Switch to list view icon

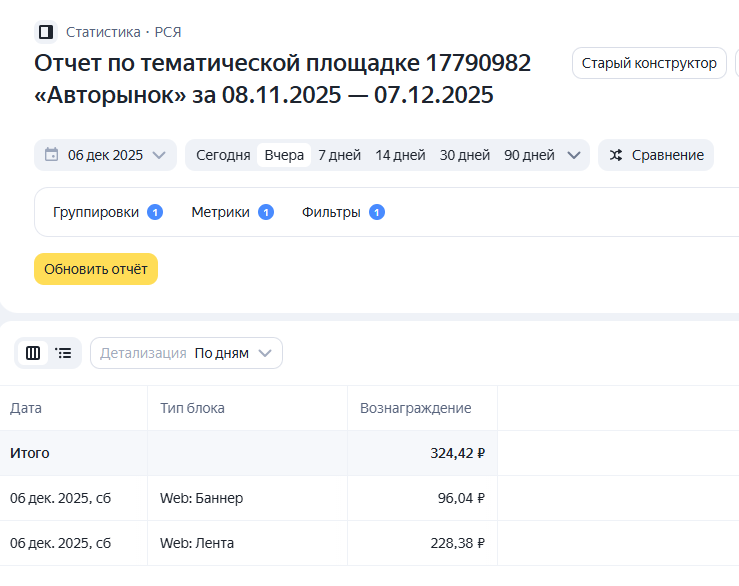click(x=64, y=353)
